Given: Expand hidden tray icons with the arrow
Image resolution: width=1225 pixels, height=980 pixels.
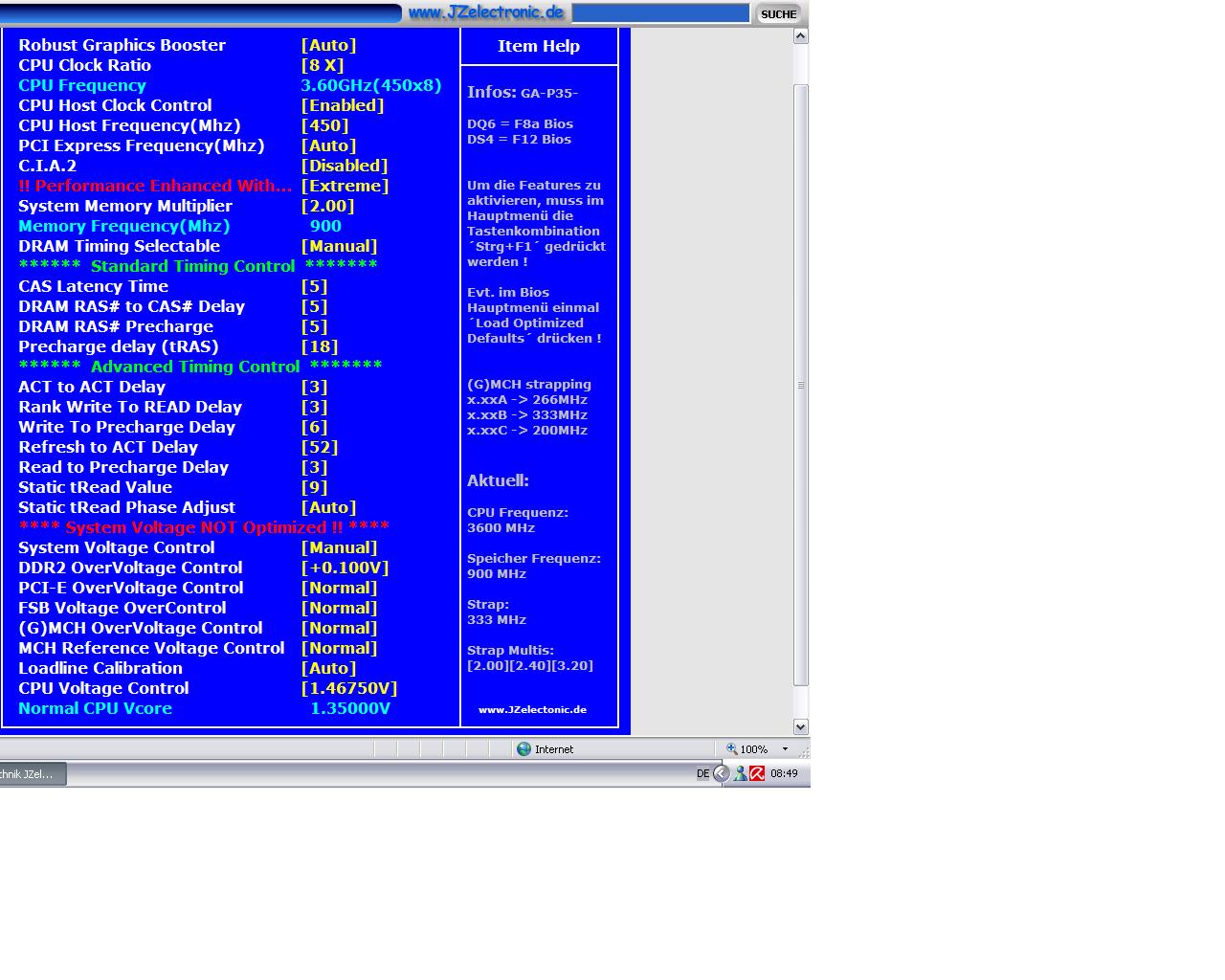Looking at the screenshot, I should pos(722,773).
